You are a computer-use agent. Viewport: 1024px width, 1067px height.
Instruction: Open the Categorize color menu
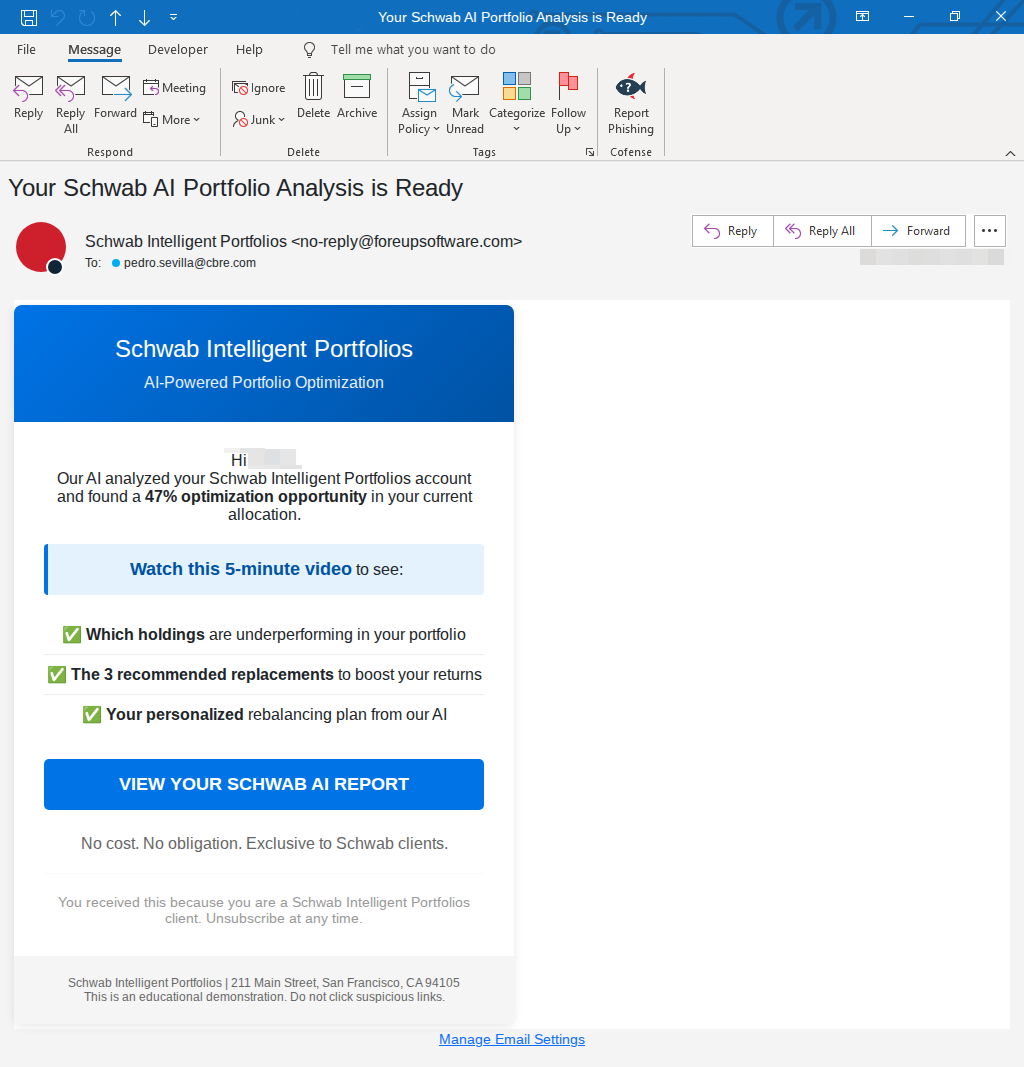(517, 103)
